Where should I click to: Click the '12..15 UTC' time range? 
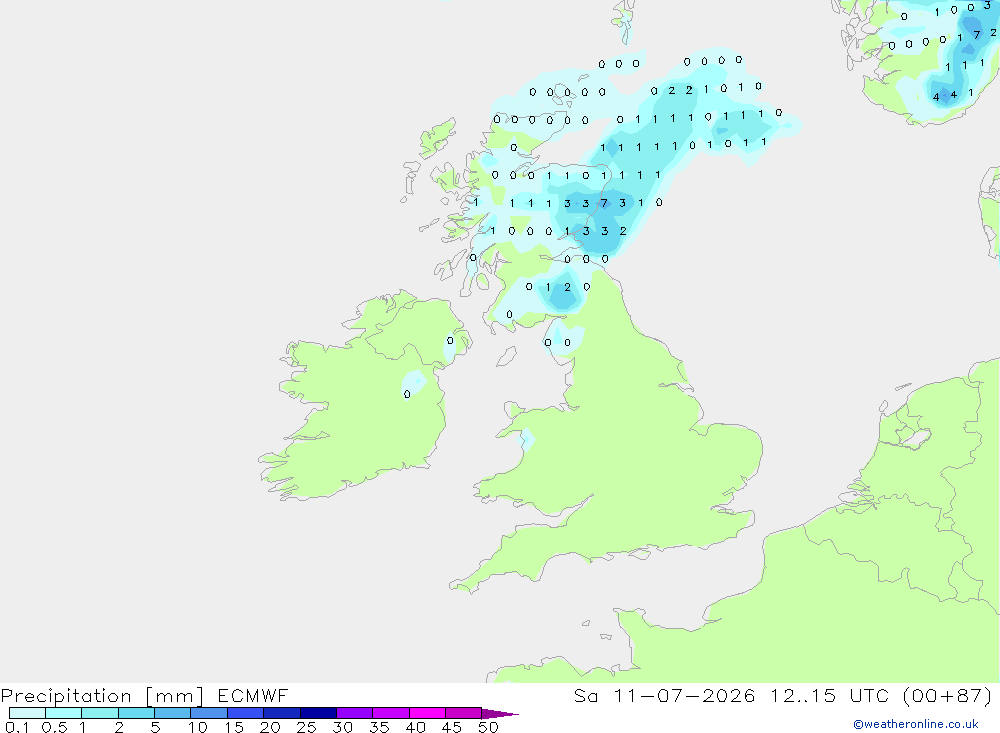tap(829, 695)
